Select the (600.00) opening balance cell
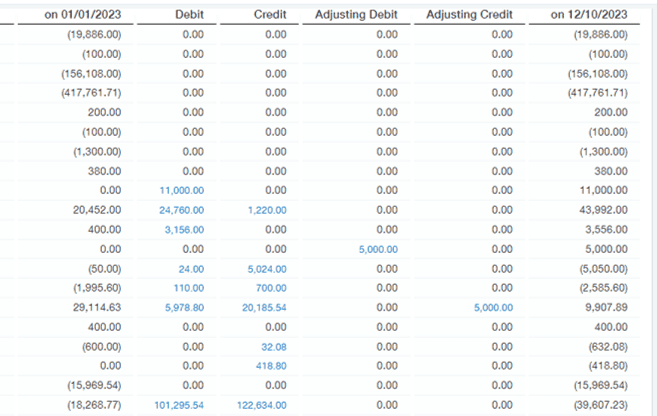The height and width of the screenshot is (416, 657). 101,347
